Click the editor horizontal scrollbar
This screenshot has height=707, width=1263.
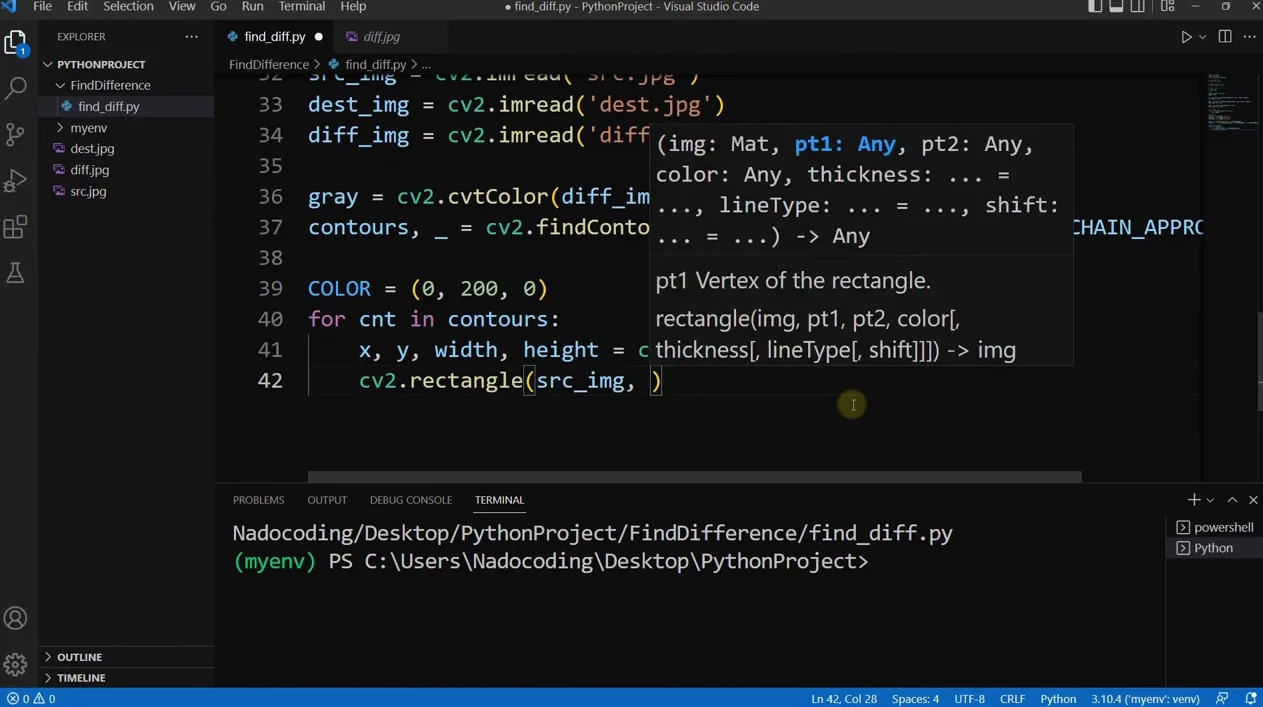coord(695,477)
